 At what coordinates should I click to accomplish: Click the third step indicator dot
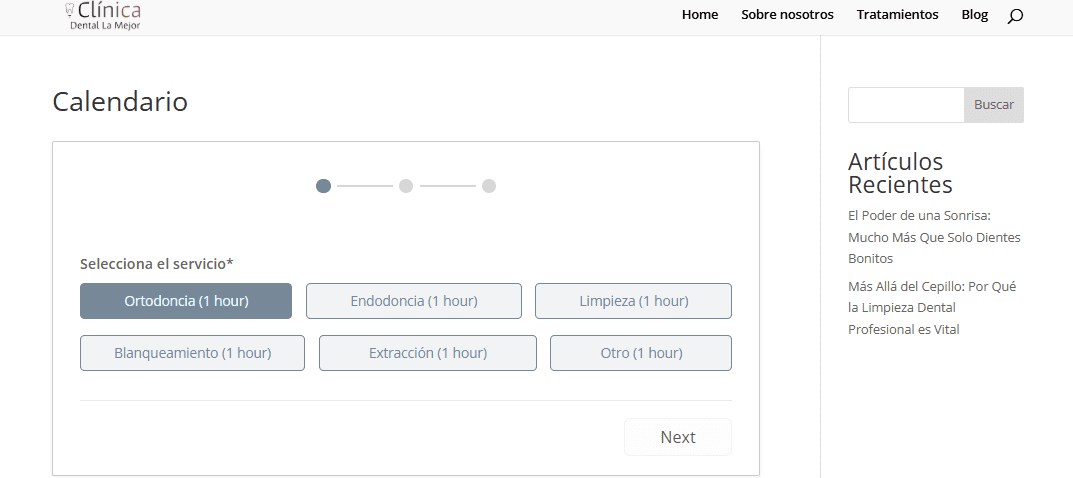[489, 186]
